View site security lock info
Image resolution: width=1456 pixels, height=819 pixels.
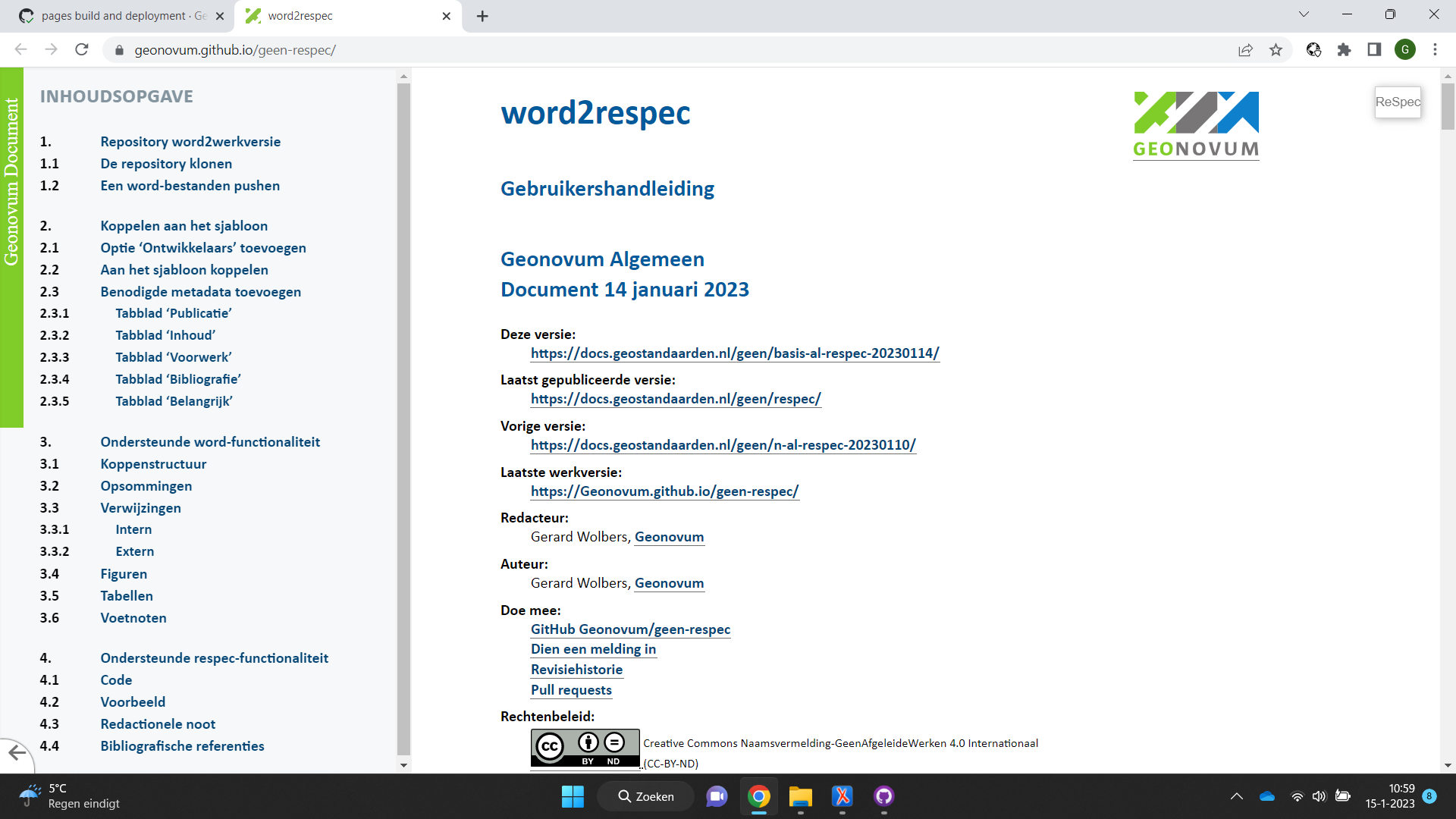pos(118,50)
